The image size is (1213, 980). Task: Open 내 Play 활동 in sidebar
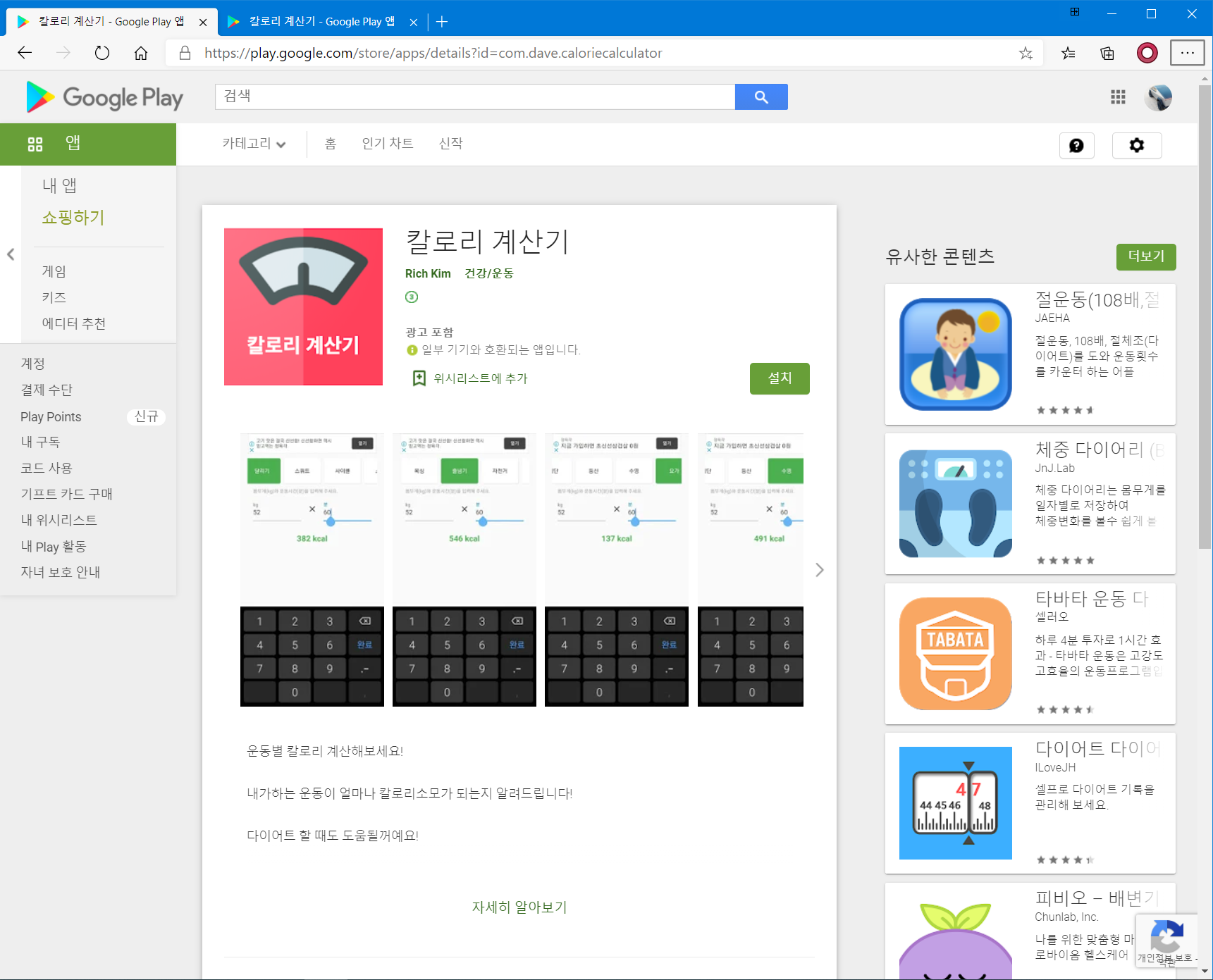(54, 546)
